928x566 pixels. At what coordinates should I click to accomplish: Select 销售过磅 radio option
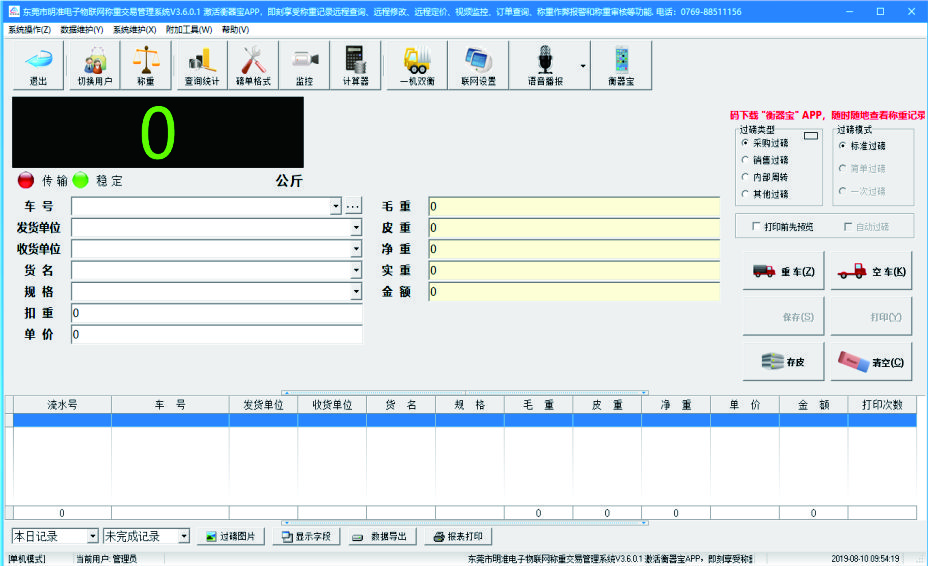765,160
